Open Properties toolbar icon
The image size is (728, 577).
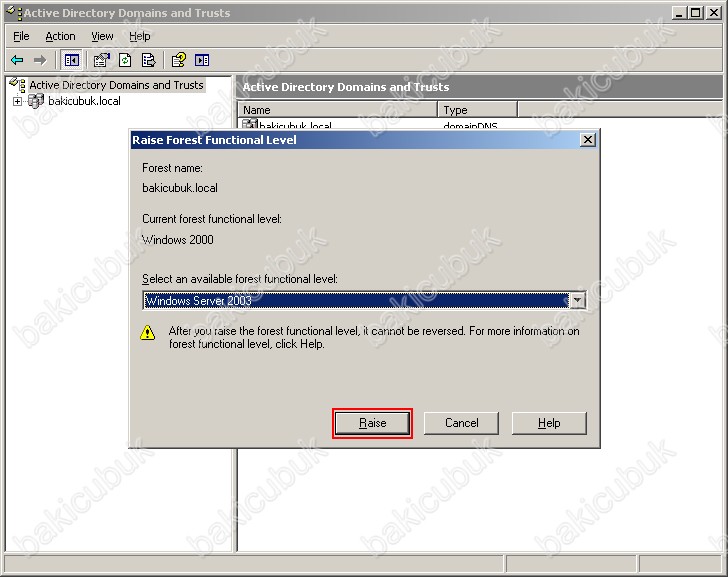point(102,60)
